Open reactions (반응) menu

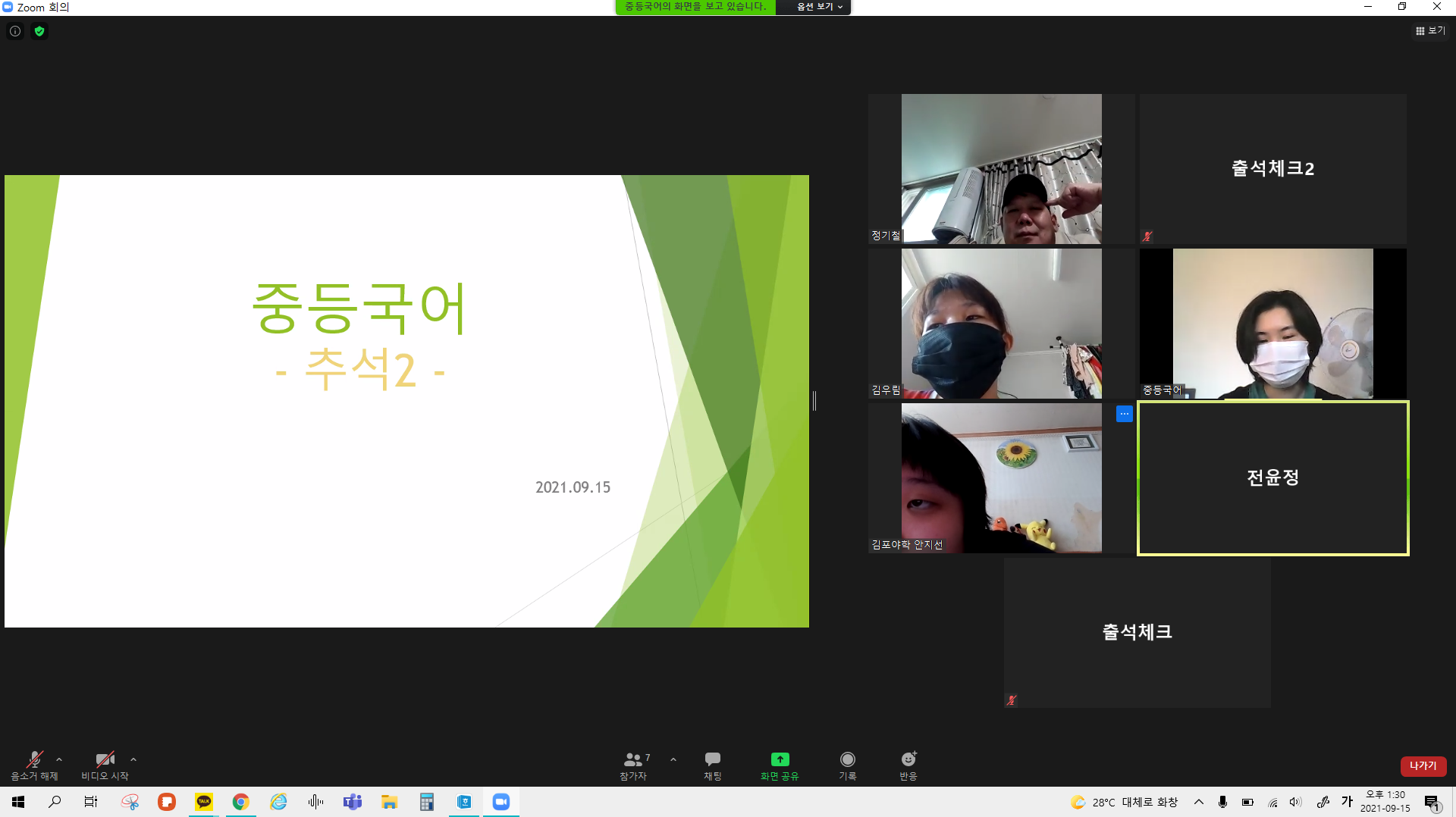908,765
